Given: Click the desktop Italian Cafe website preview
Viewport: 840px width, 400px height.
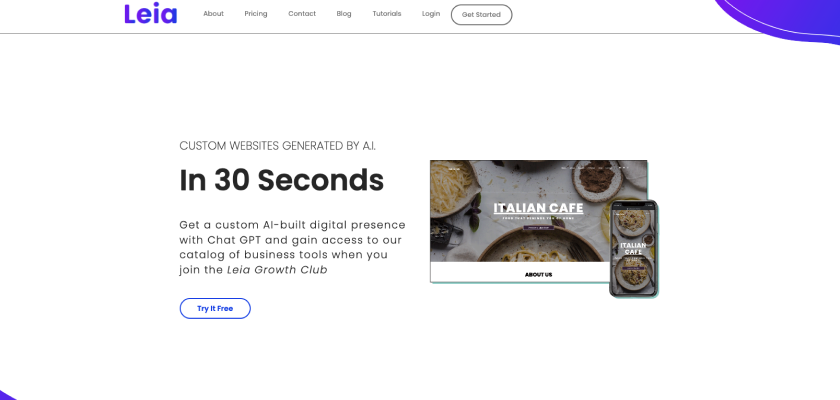Looking at the screenshot, I should (x=538, y=221).
